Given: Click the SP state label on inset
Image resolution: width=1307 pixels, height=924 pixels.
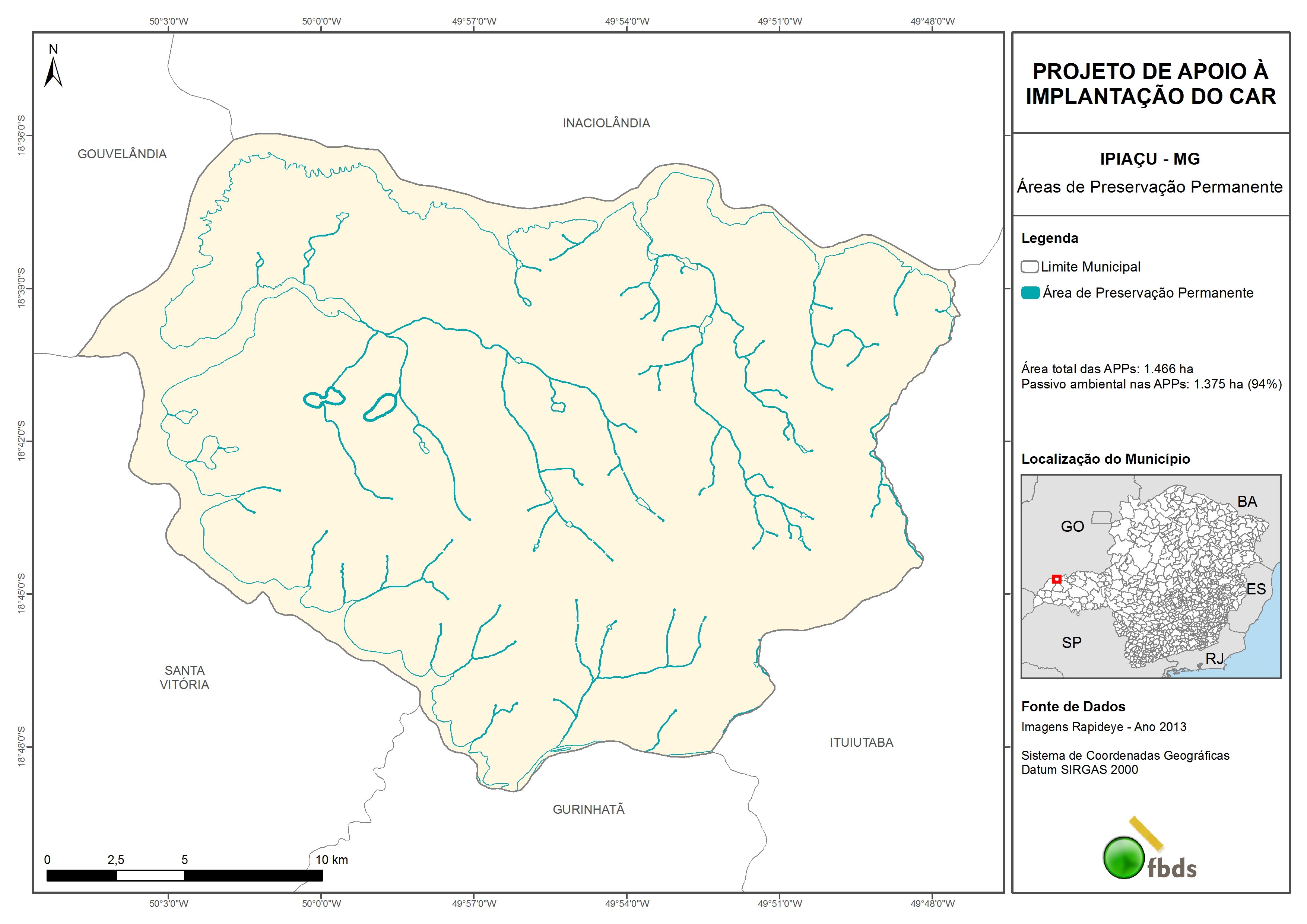Looking at the screenshot, I should point(1071,643).
